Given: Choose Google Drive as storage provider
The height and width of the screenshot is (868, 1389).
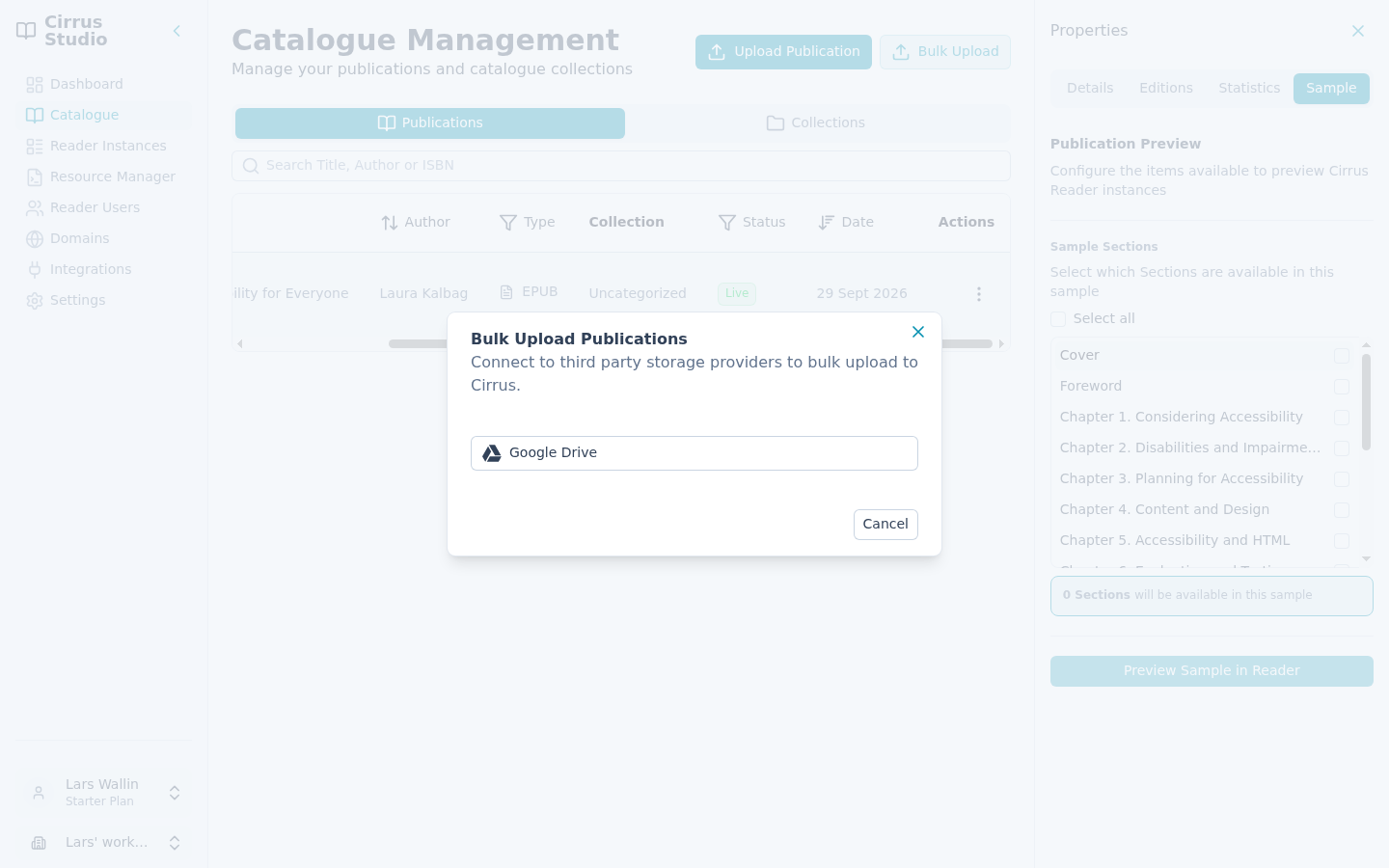Looking at the screenshot, I should point(694,453).
